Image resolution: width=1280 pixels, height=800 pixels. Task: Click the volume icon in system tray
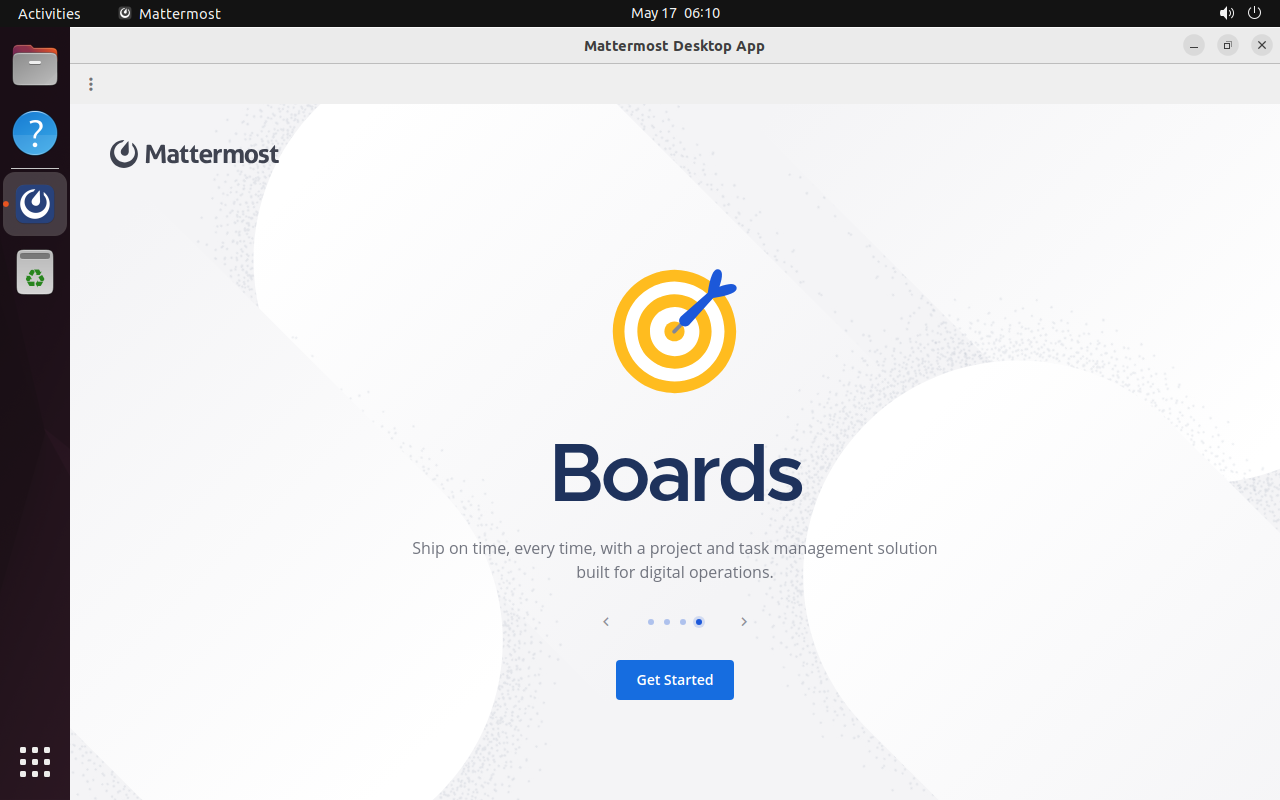click(1226, 13)
